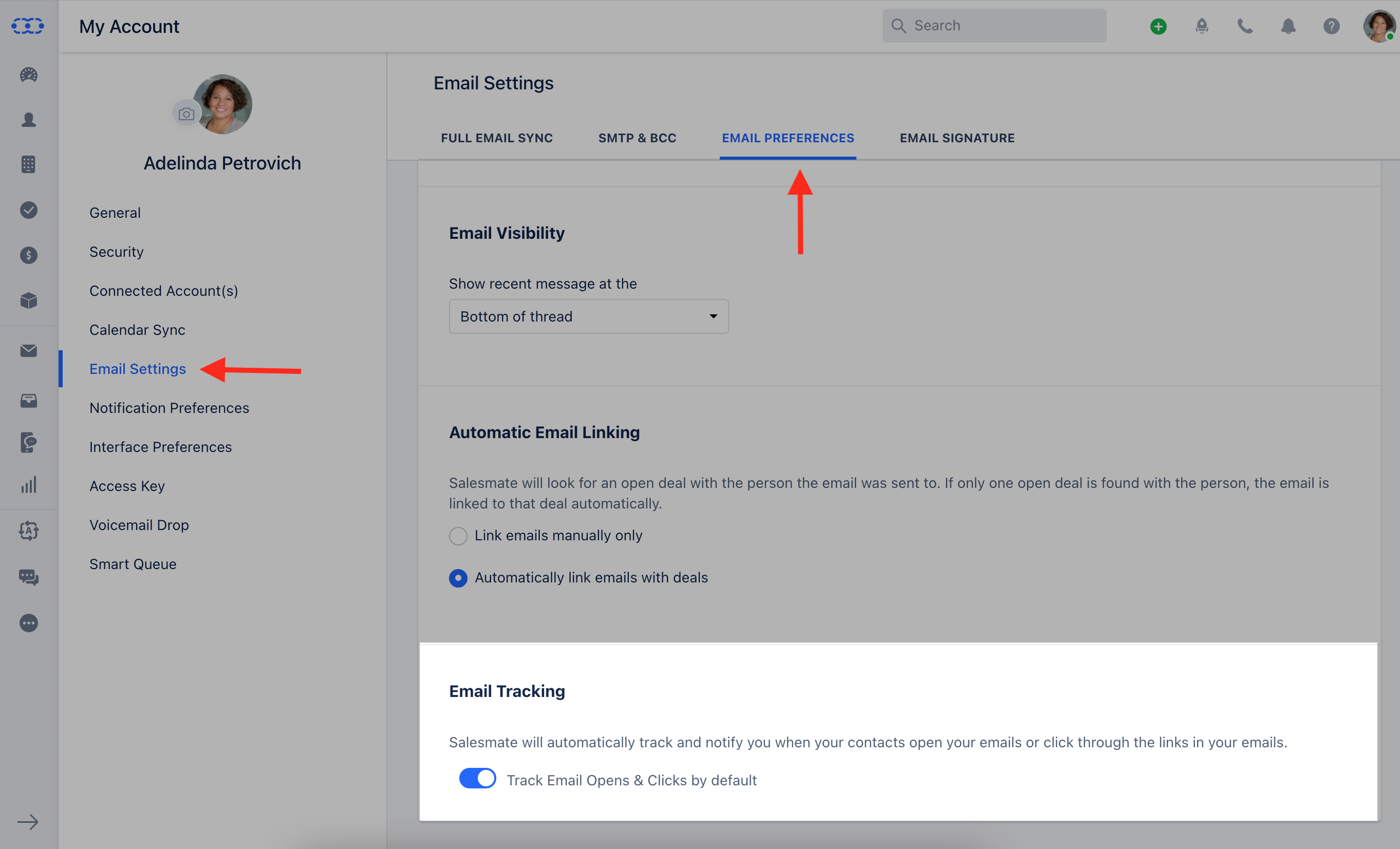Image resolution: width=1400 pixels, height=849 pixels.
Task: Select Email Settings in side menu
Action: click(x=138, y=369)
